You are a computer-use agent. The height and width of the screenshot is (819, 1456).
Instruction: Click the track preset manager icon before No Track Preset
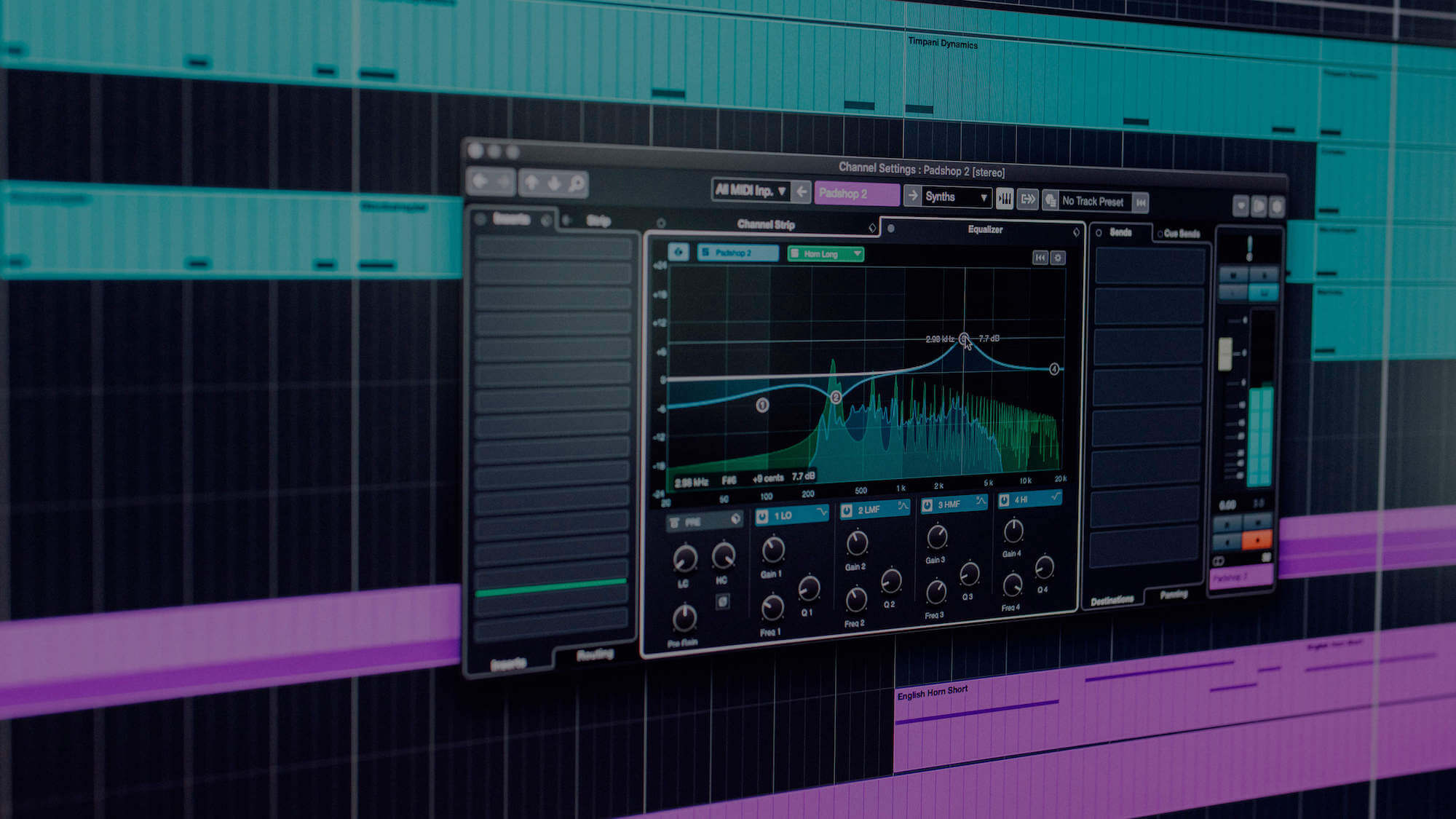point(1052,200)
